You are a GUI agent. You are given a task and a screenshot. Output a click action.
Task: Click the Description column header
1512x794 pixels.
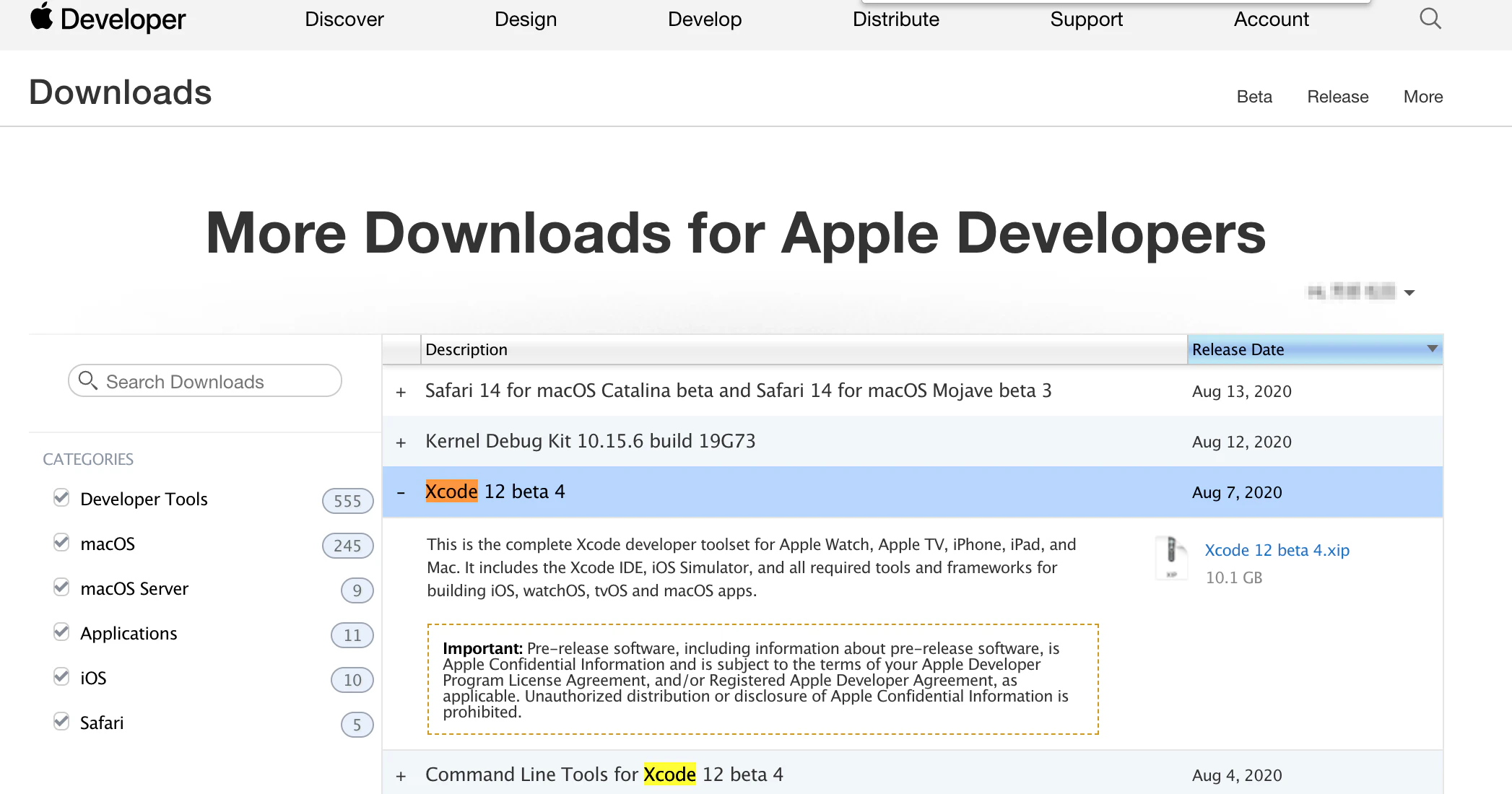pos(804,349)
